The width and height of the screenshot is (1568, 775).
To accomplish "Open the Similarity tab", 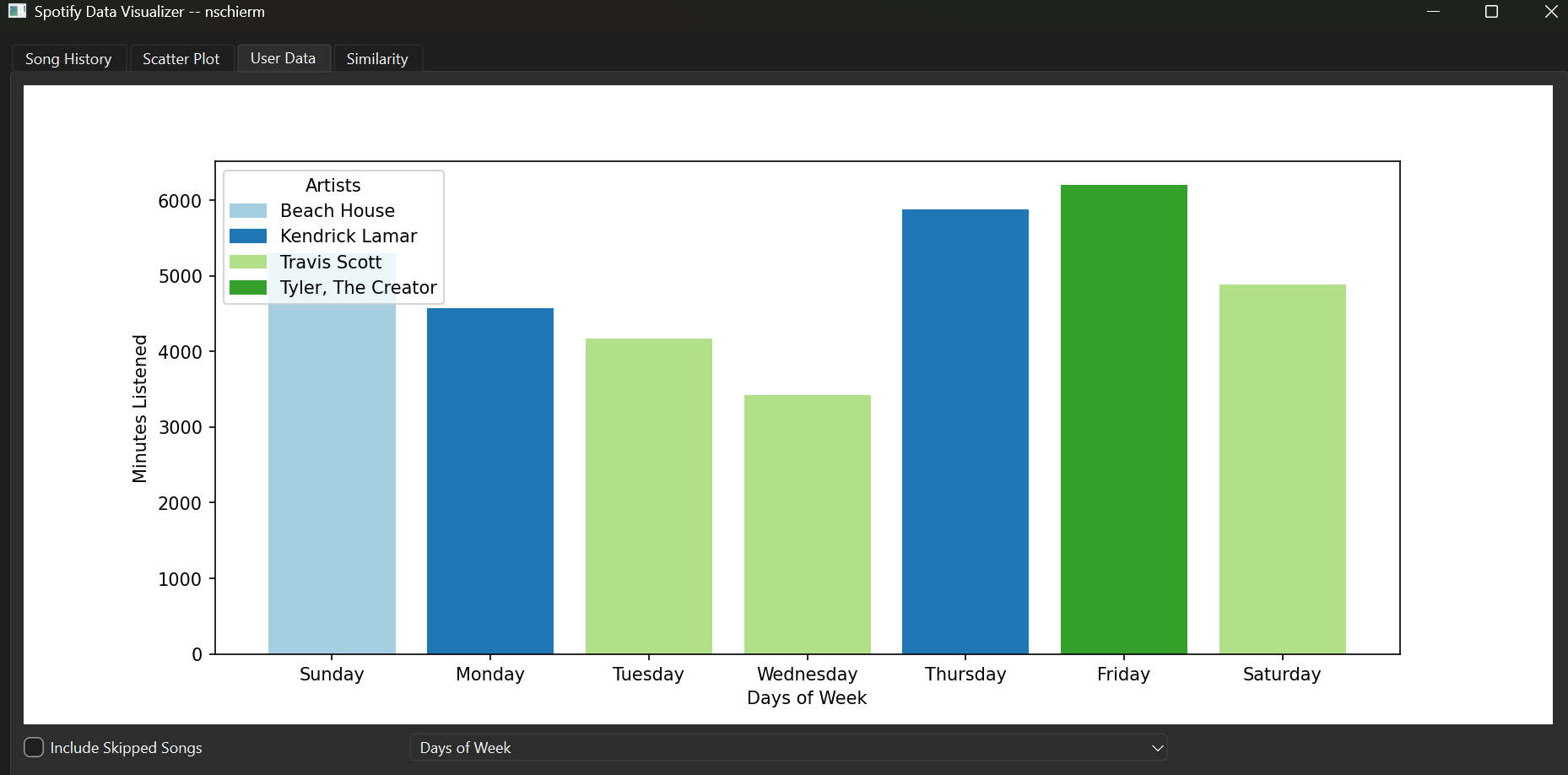I will pyautogui.click(x=377, y=59).
